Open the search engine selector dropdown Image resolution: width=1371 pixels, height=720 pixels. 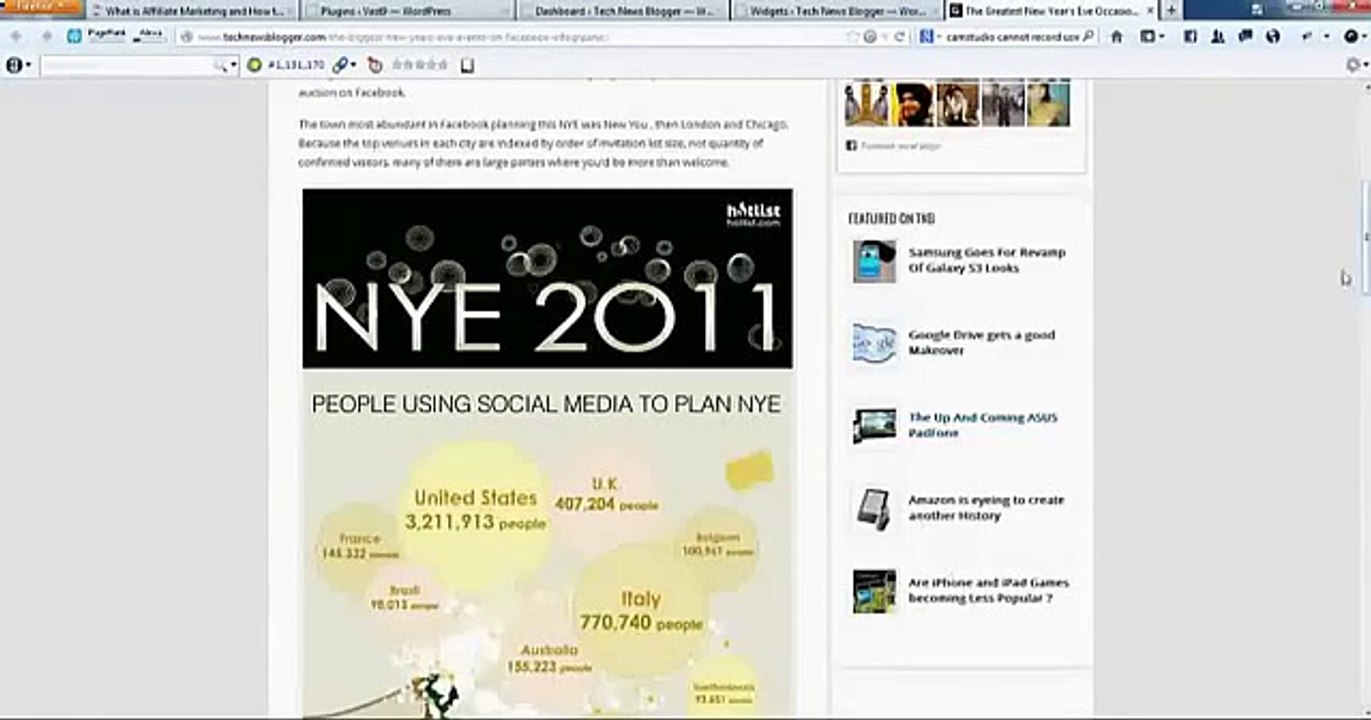(930, 37)
